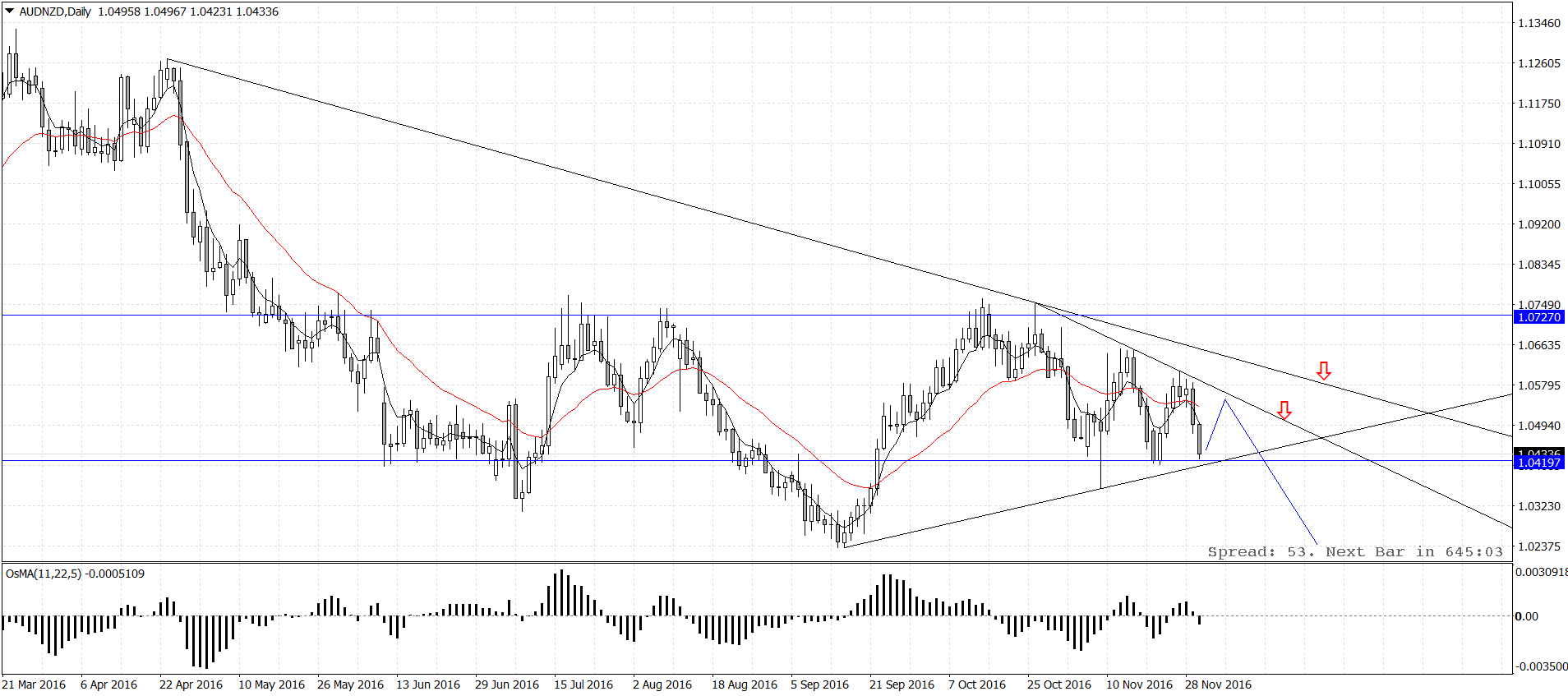Click the 28 Nov 2016 date label

pos(1219,684)
